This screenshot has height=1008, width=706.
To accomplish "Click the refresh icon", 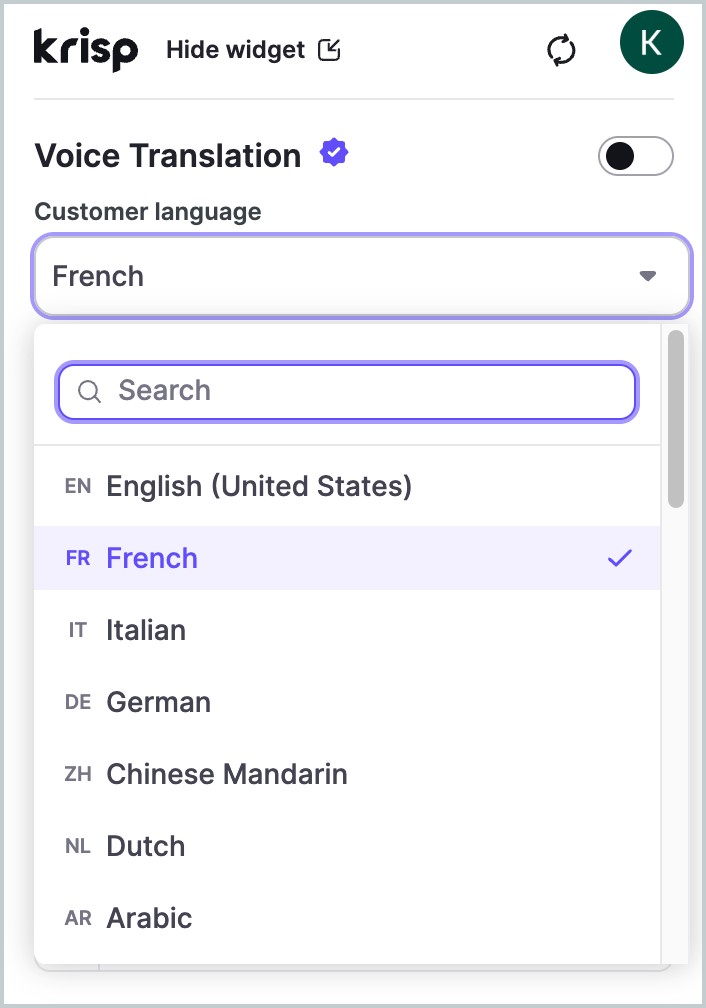I will click(x=561, y=50).
